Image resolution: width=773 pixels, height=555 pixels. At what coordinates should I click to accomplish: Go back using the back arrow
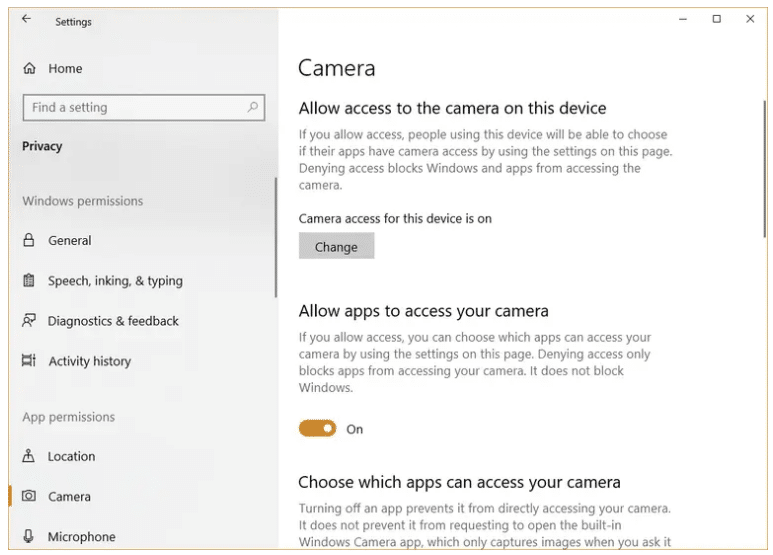pyautogui.click(x=27, y=19)
